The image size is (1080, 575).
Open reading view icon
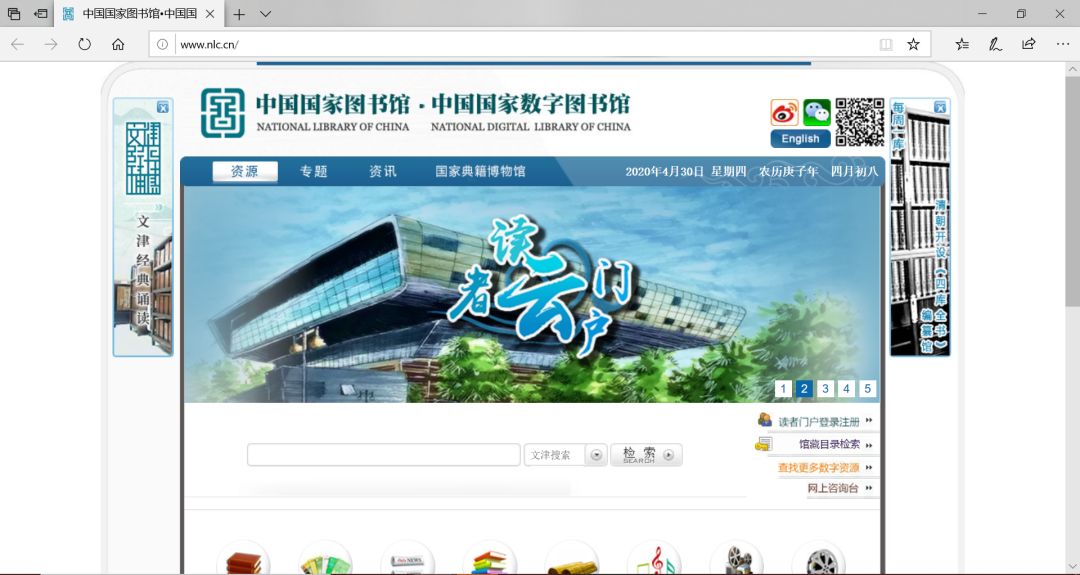[886, 45]
